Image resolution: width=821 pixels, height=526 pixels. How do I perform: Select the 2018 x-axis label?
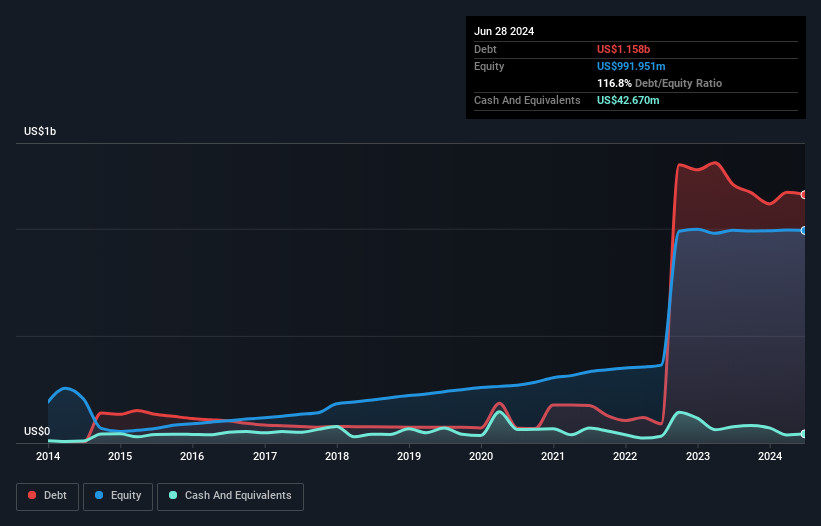[337, 456]
